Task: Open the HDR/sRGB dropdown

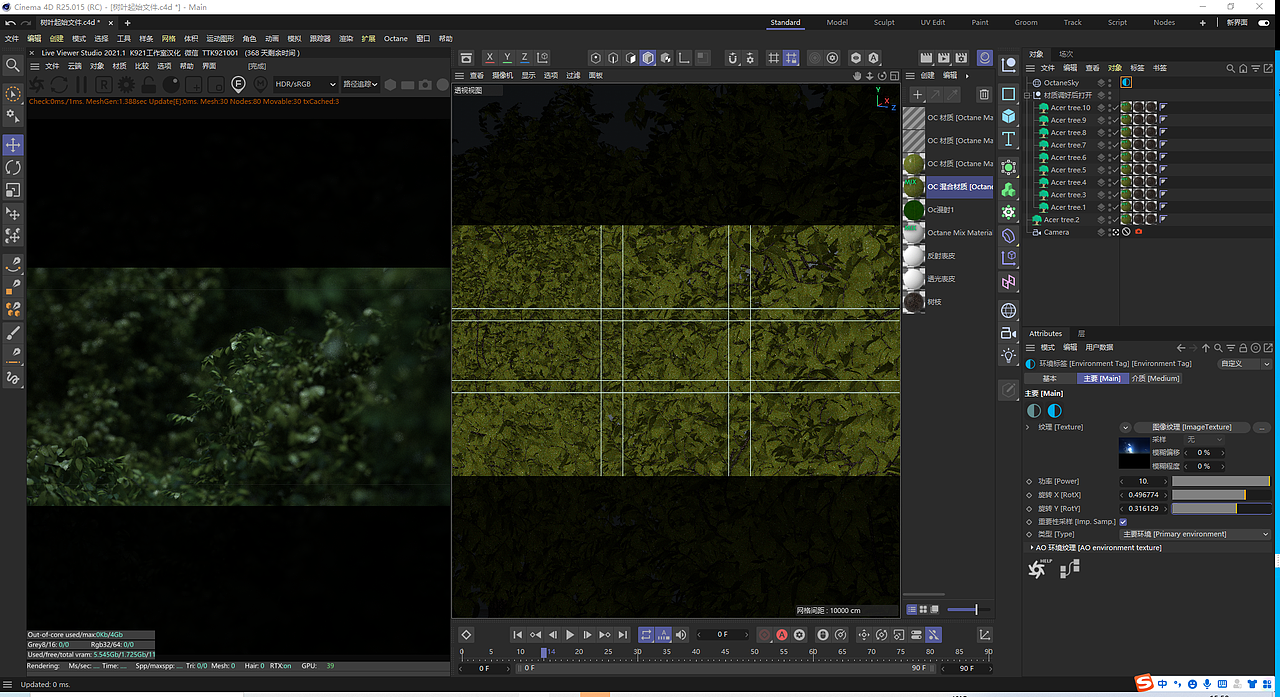Action: coord(305,84)
